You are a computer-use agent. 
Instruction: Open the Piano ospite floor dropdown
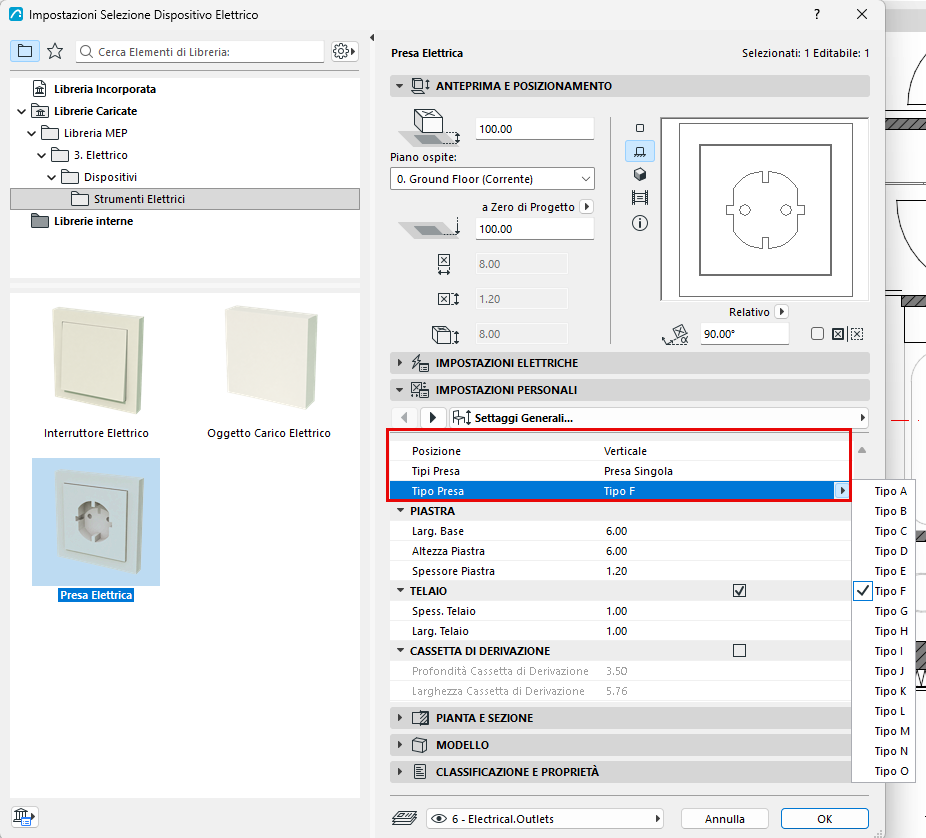pyautogui.click(x=492, y=179)
